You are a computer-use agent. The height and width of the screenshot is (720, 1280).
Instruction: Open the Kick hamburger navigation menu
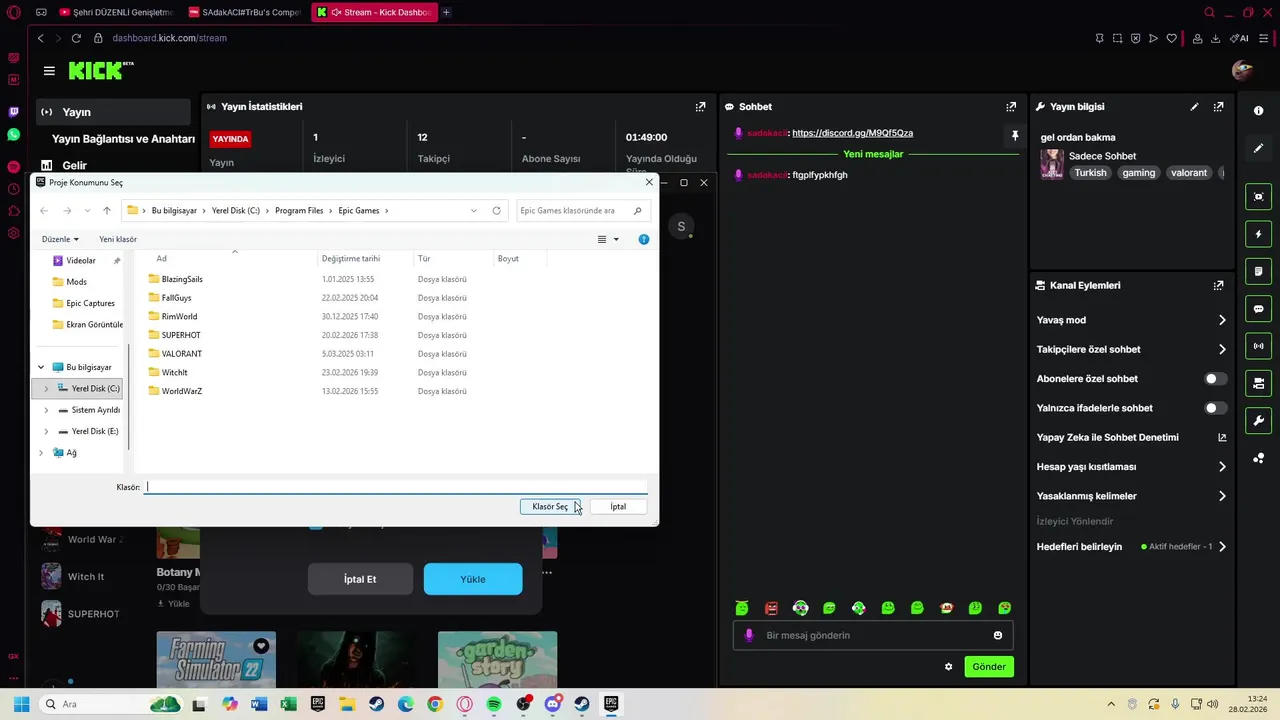[x=49, y=71]
